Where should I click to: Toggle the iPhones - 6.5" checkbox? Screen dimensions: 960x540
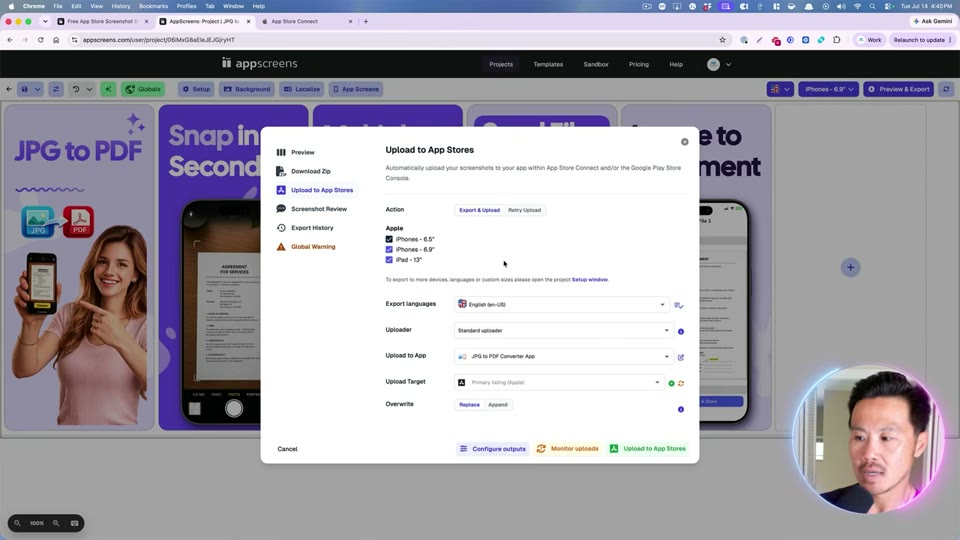(389, 239)
